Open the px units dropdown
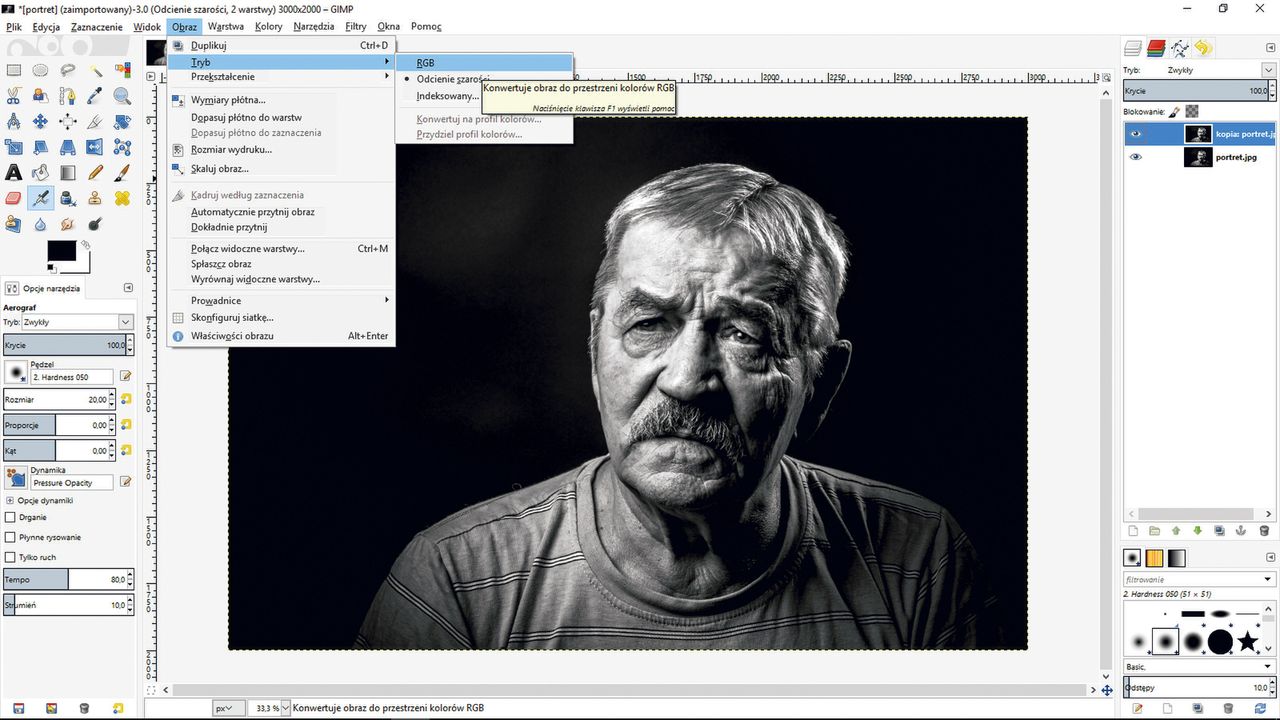This screenshot has height=720, width=1280. pos(227,708)
